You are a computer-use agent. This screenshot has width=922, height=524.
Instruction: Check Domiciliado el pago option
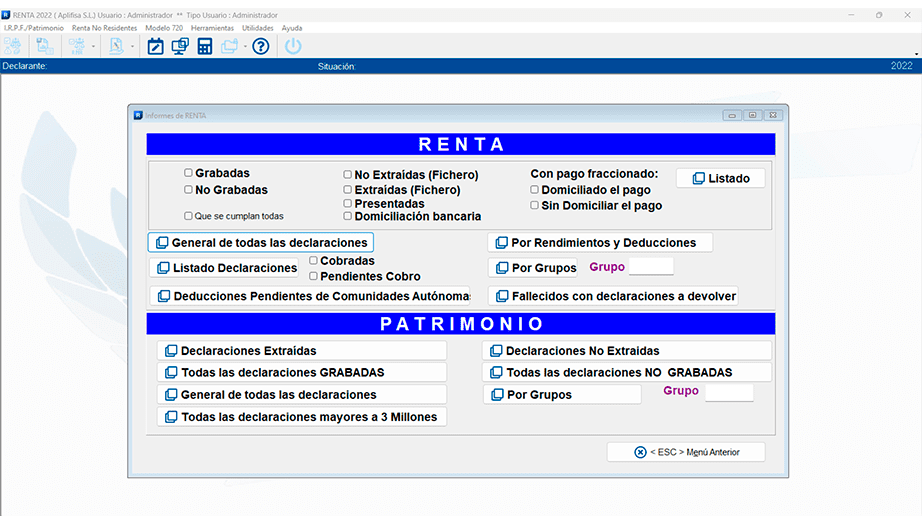click(x=535, y=189)
